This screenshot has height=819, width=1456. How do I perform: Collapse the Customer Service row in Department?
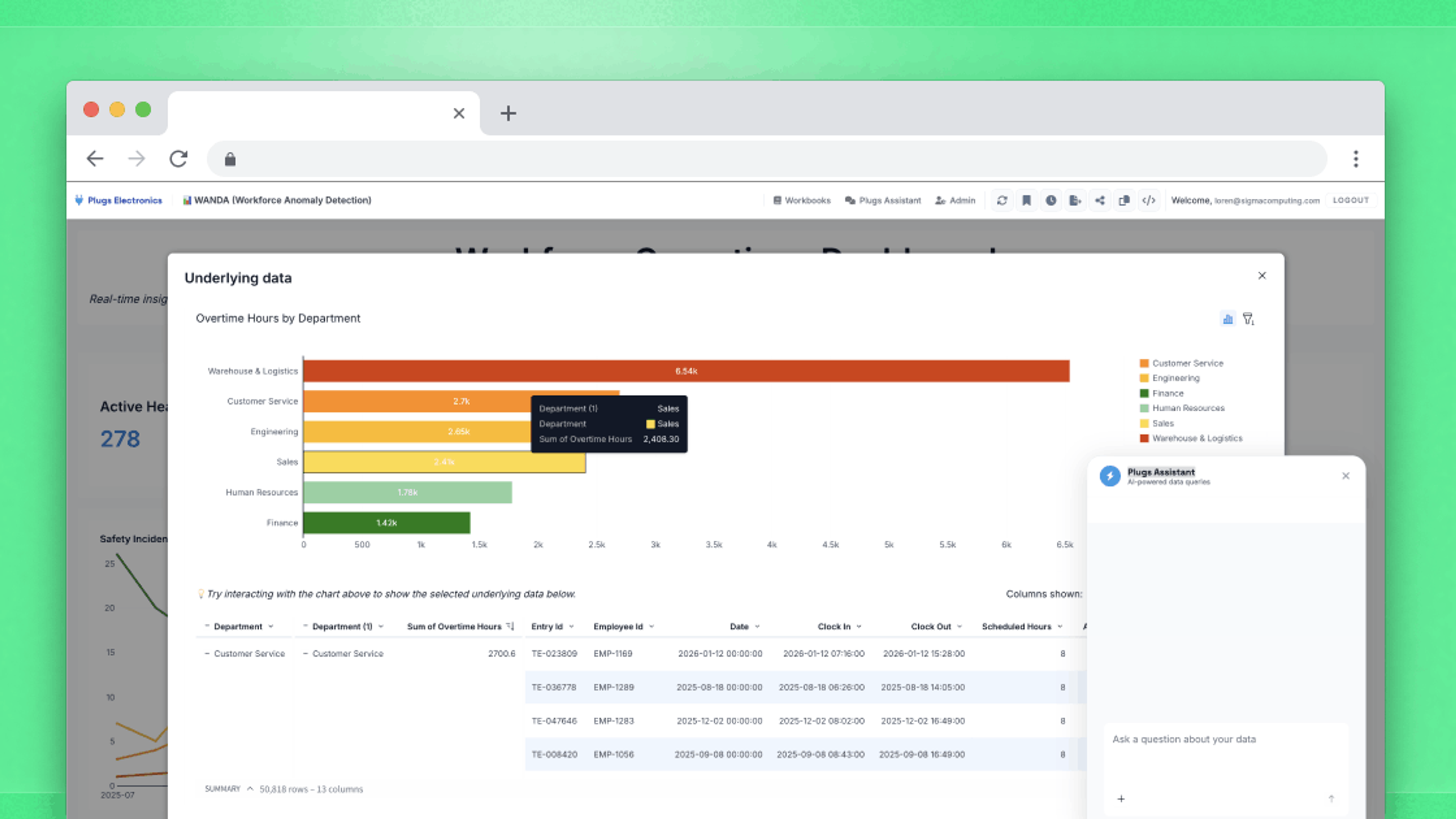coord(207,653)
